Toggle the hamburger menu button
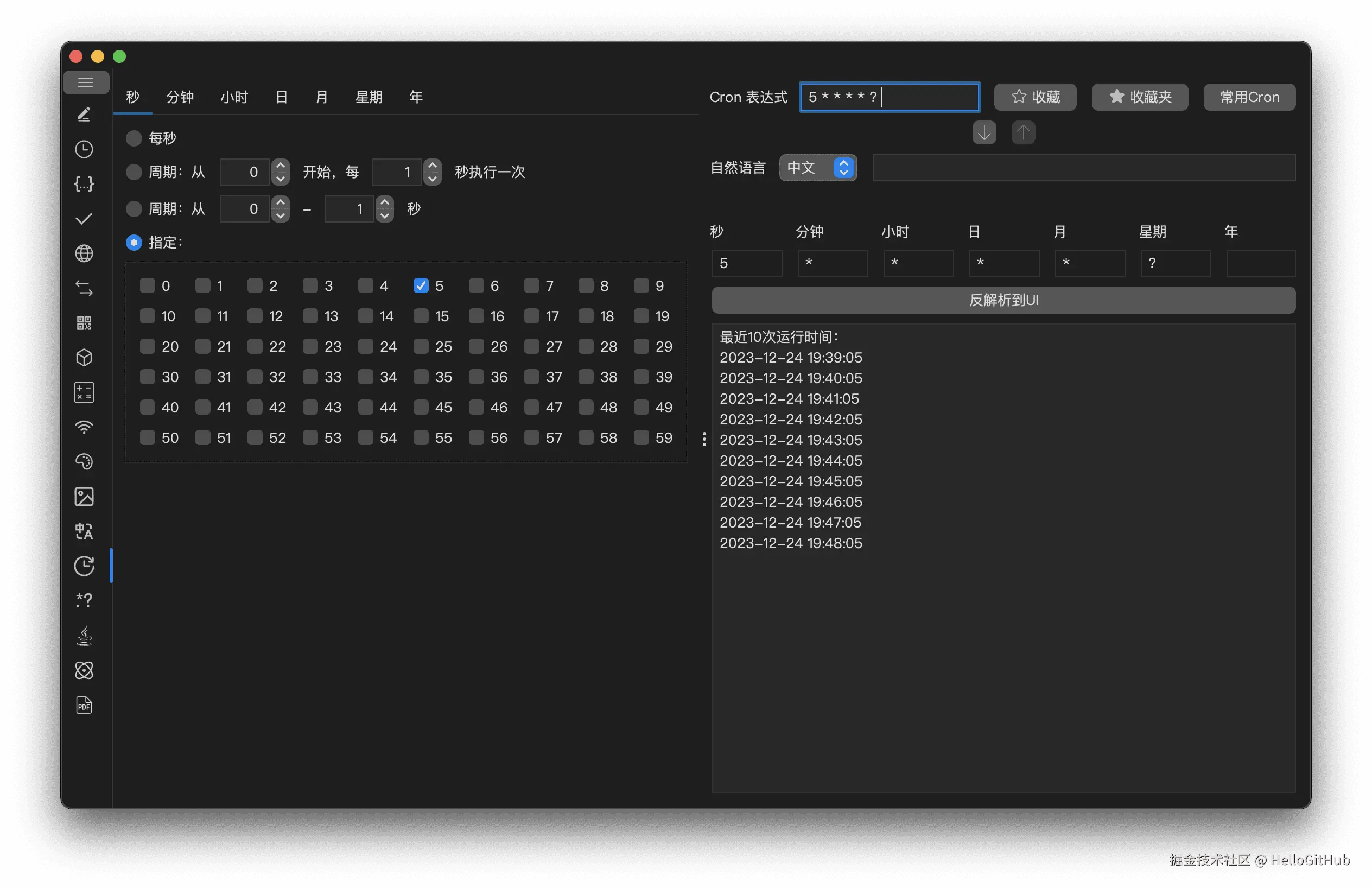This screenshot has width=1372, height=889. click(x=86, y=82)
